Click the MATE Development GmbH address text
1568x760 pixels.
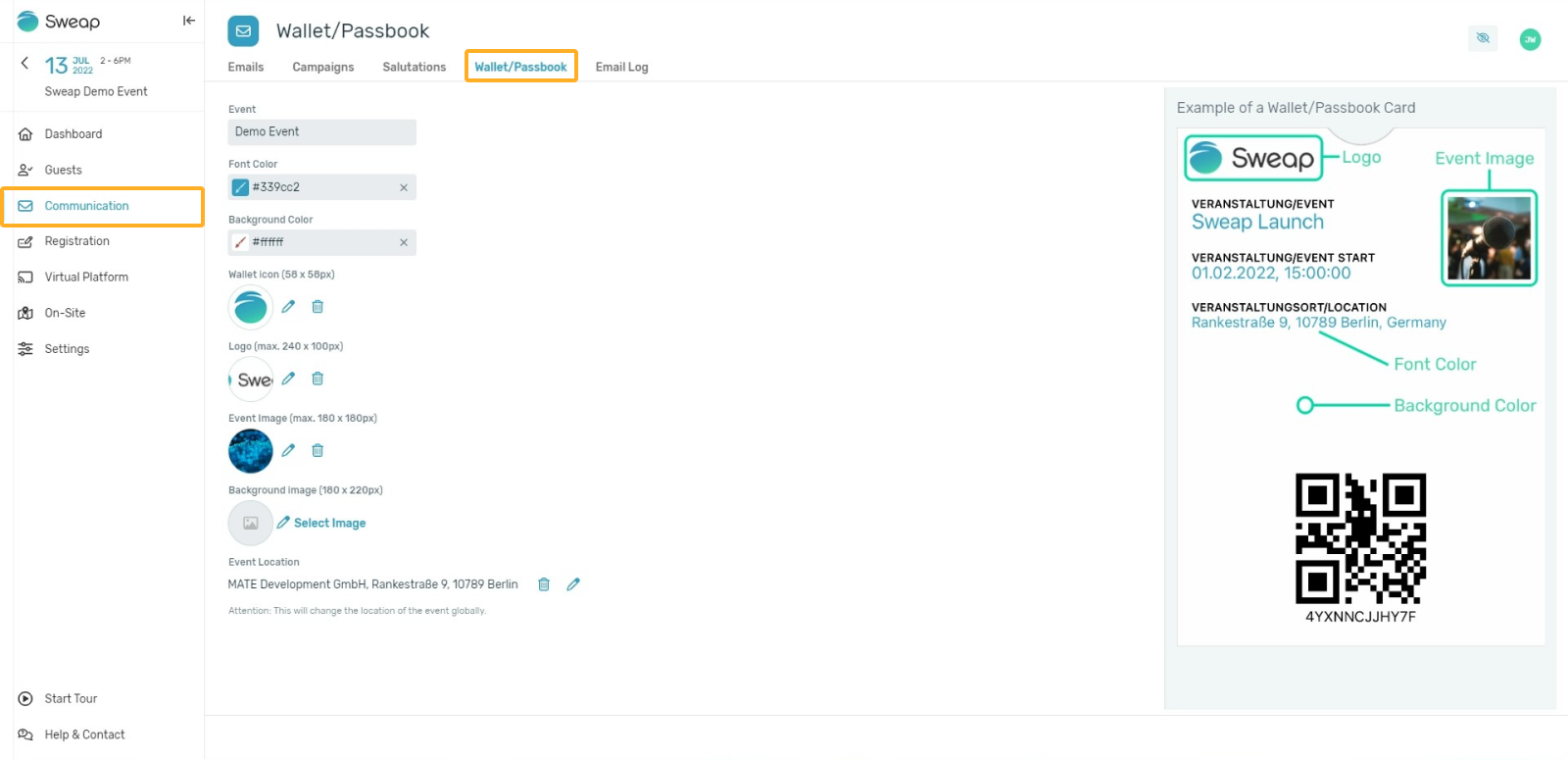click(x=373, y=584)
